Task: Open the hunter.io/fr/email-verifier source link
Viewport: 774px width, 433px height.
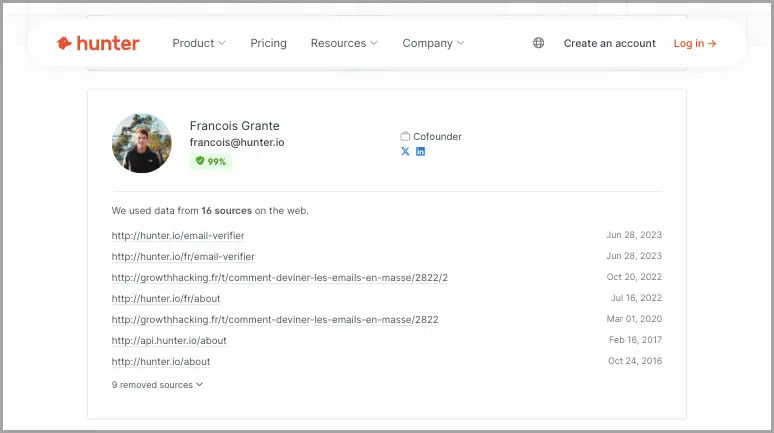Action: pos(183,257)
